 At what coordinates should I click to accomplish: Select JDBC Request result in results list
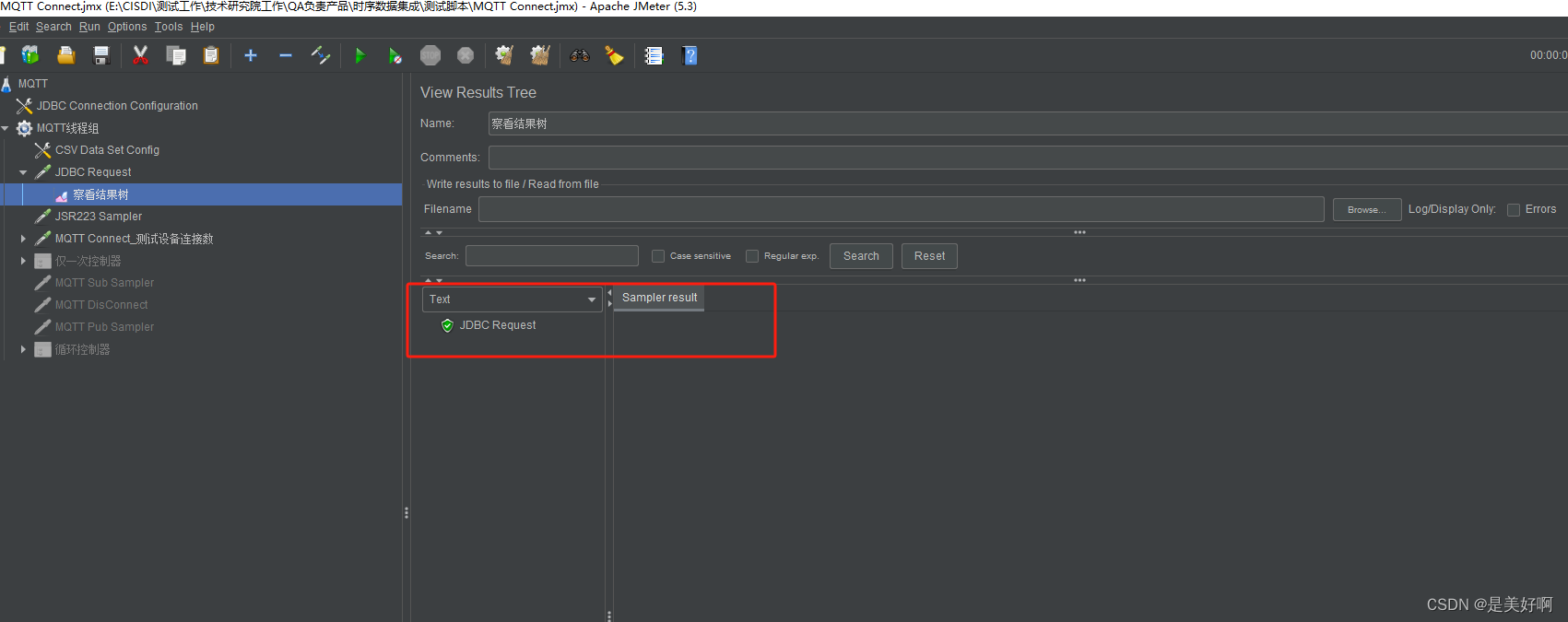point(497,325)
